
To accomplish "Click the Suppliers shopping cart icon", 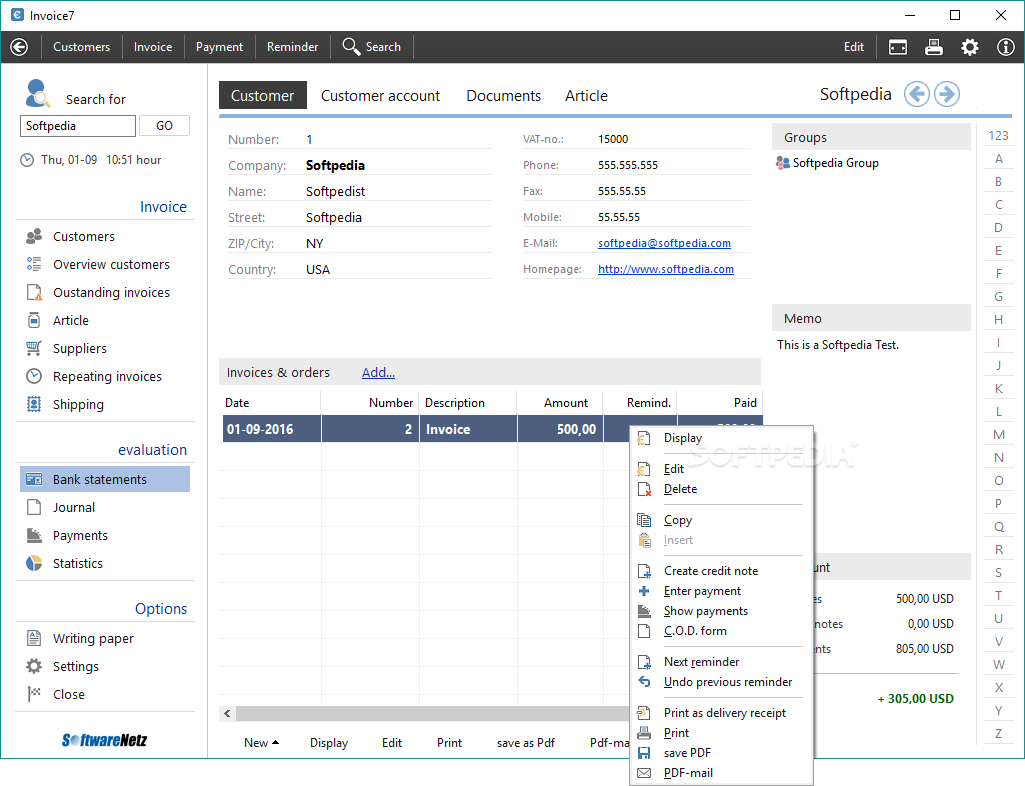I will coord(34,349).
